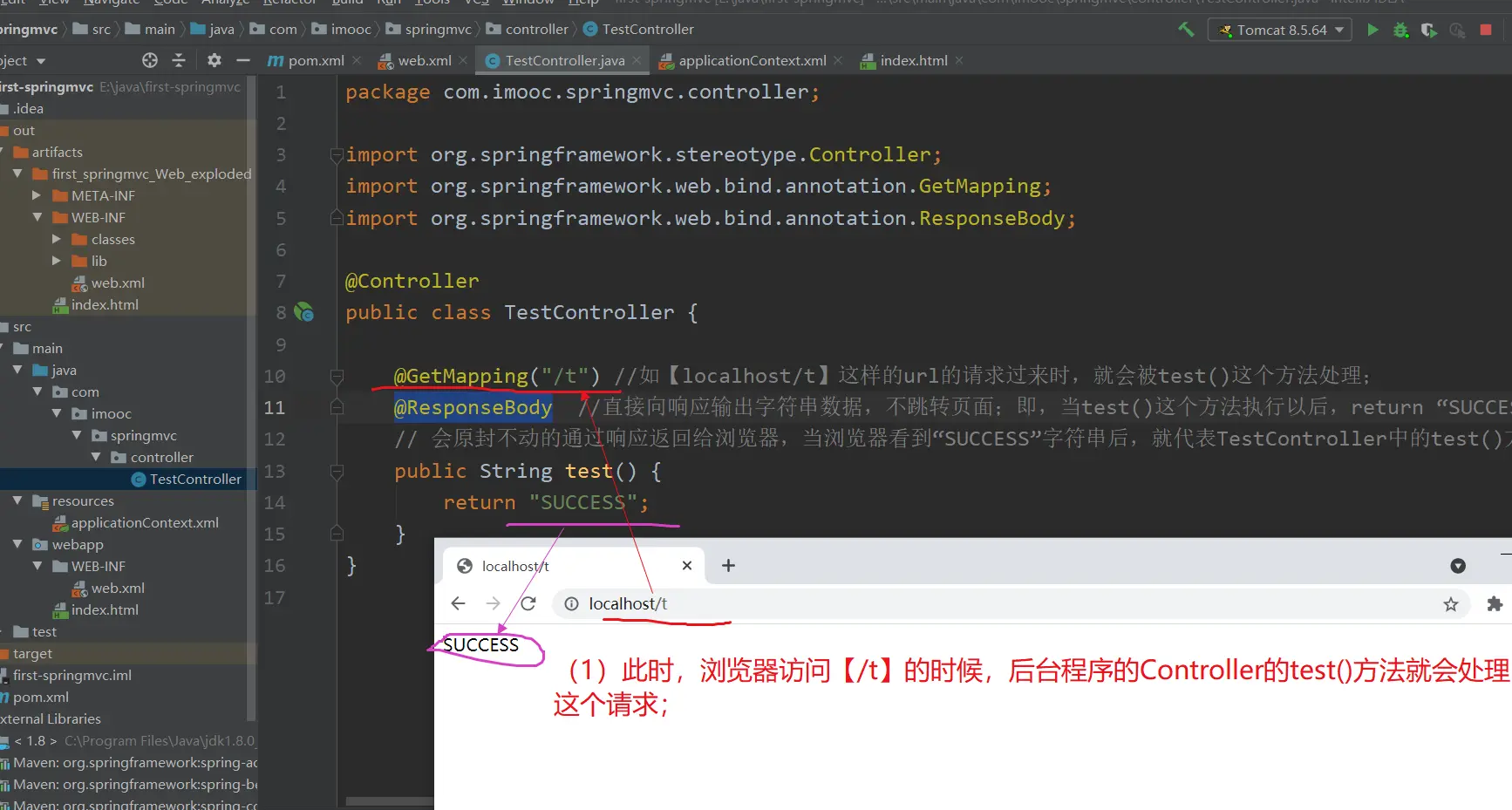1512x810 pixels.
Task: Click Spring bean gutter icon on line 8
Action: click(x=303, y=312)
